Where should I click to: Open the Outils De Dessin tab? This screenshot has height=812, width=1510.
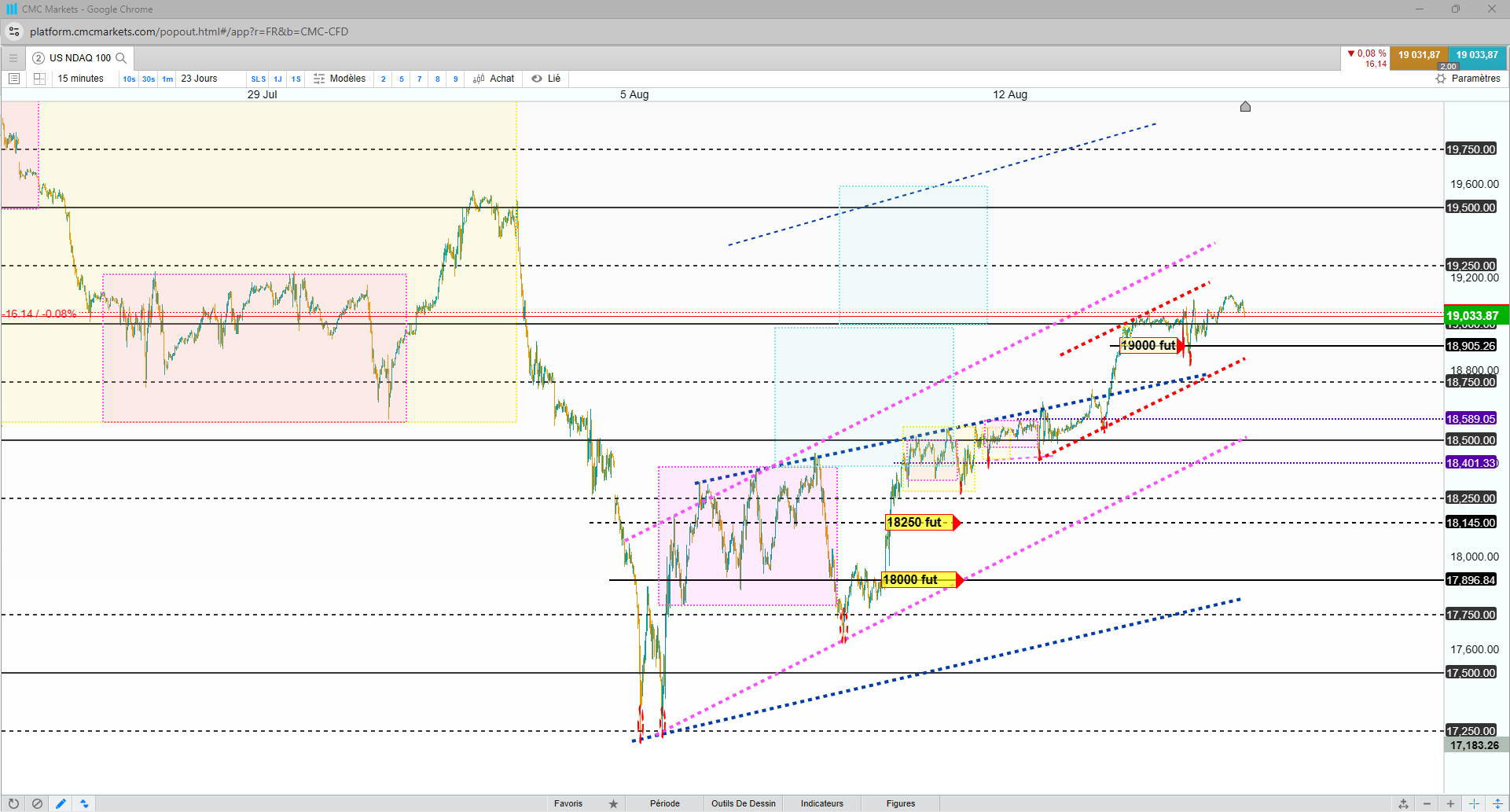click(x=744, y=803)
